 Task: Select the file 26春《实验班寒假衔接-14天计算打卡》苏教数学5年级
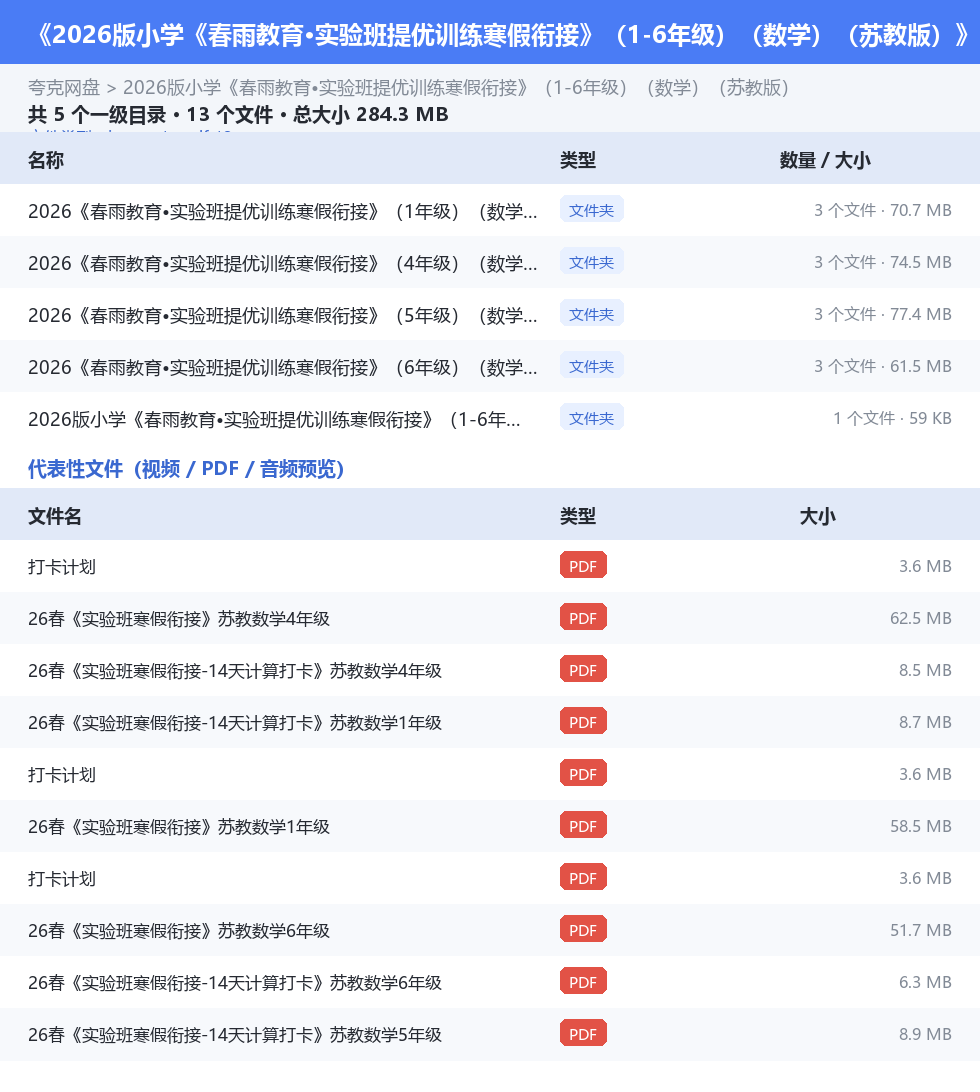(x=235, y=1035)
